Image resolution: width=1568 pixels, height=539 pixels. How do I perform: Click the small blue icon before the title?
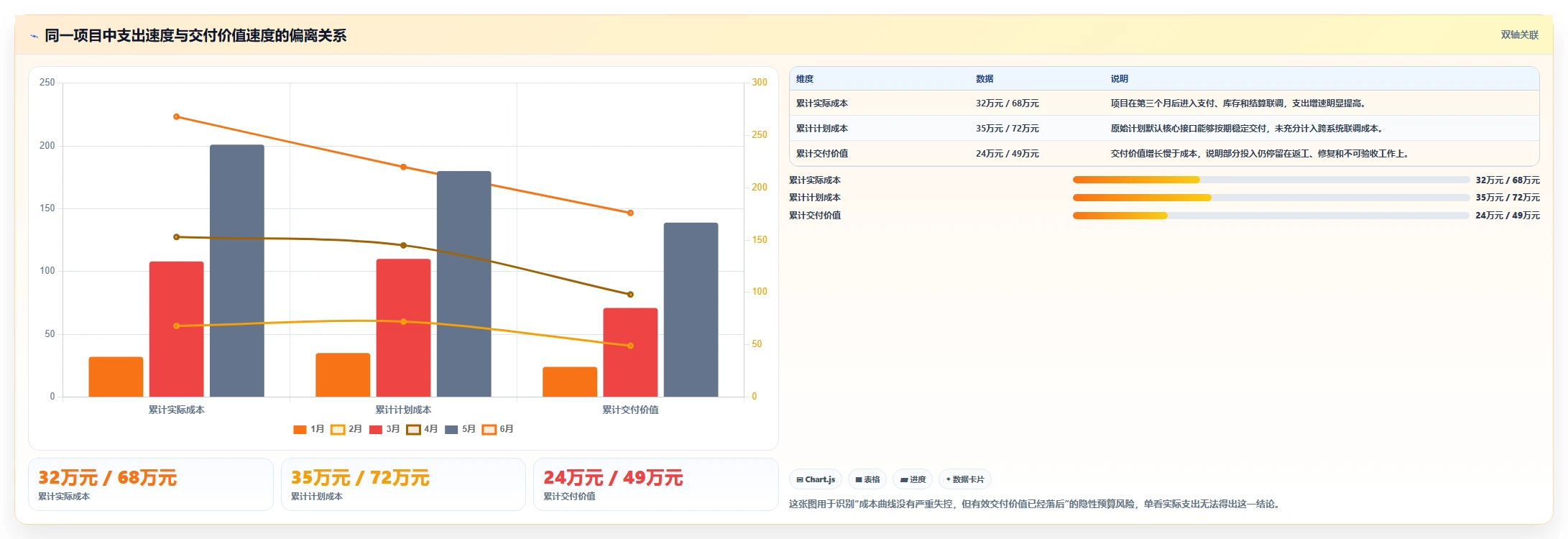[34, 36]
